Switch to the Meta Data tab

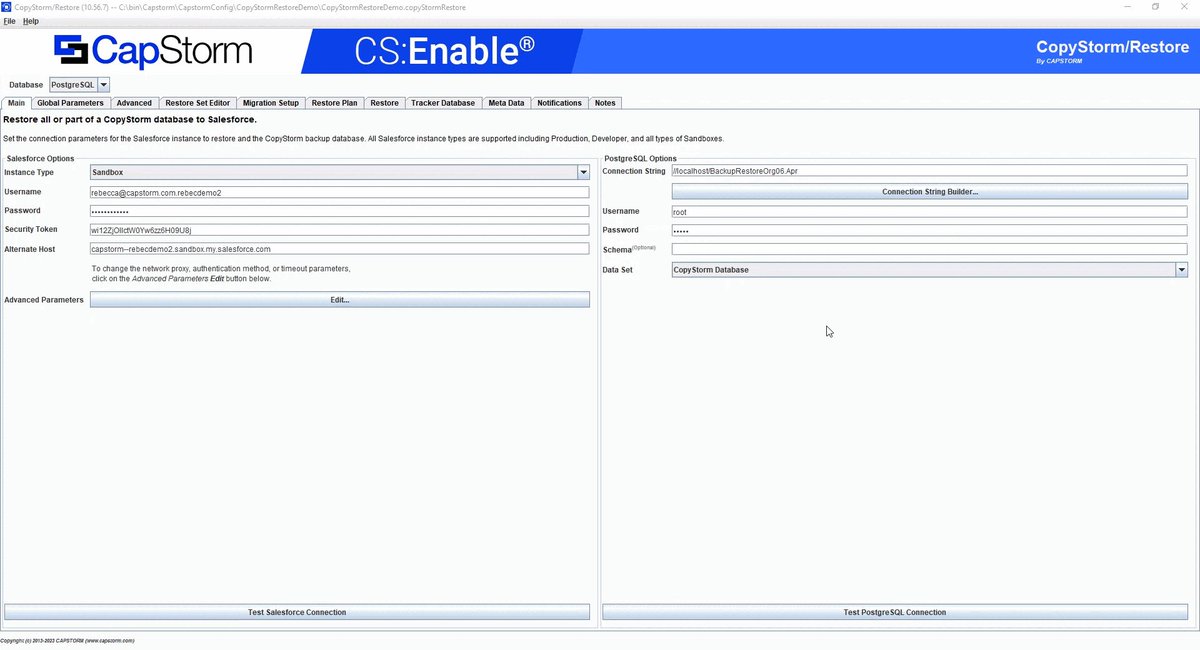pyautogui.click(x=506, y=103)
